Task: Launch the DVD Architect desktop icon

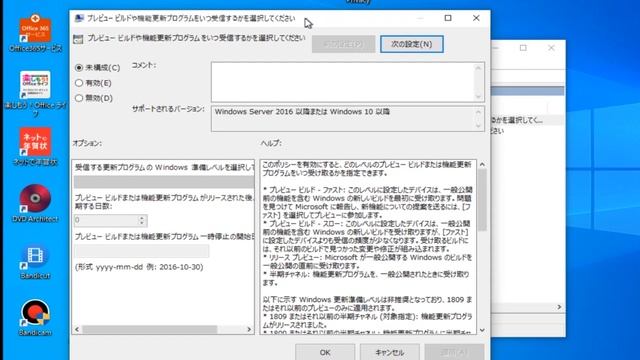Action: coord(35,203)
